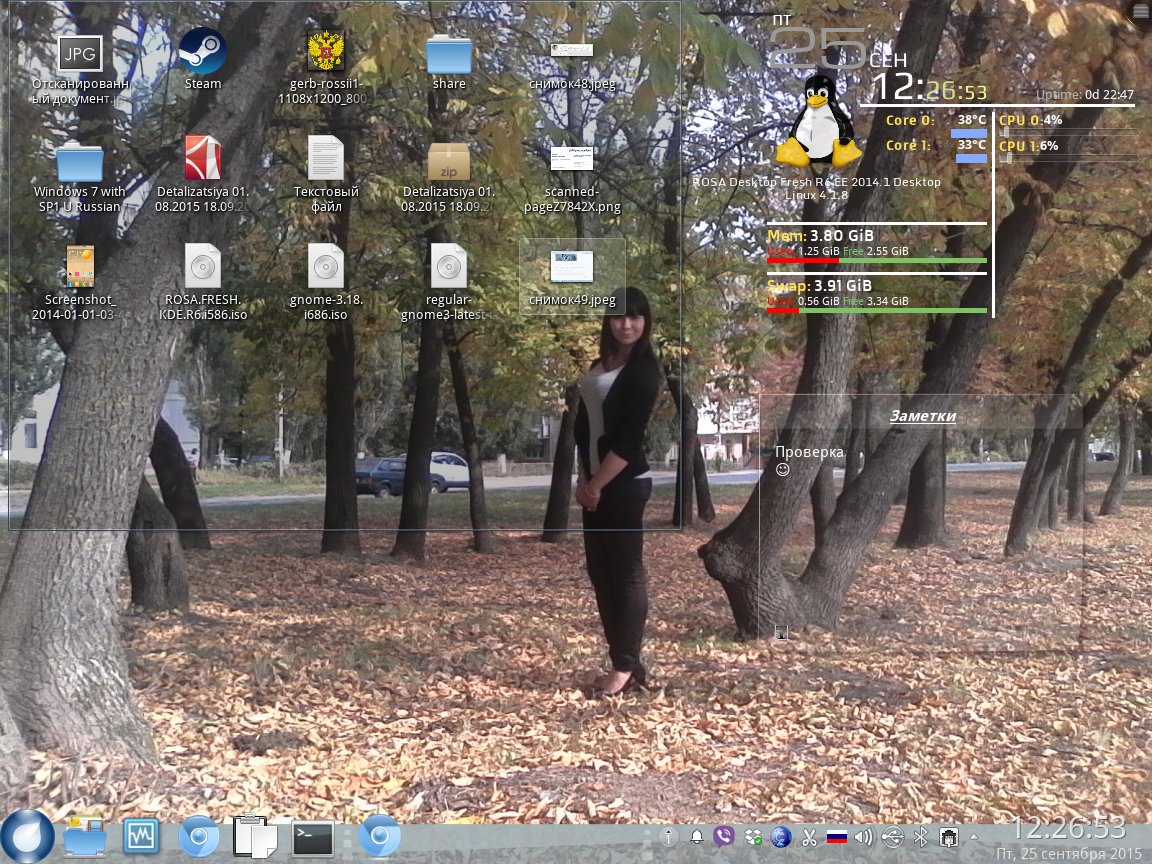Switch keyboard layout via the Russian flag
The image size is (1152, 864).
tap(837, 836)
